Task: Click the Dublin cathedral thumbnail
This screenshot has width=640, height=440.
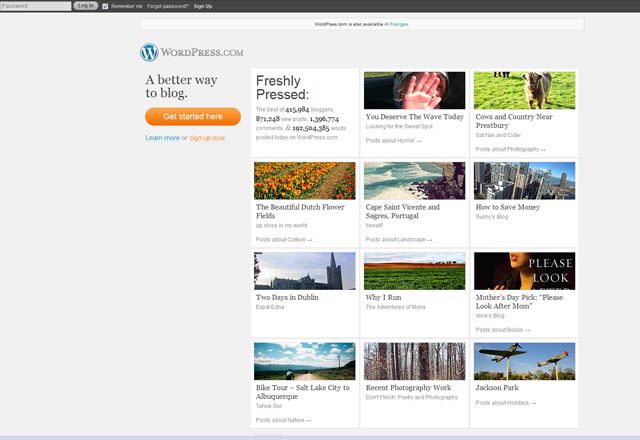Action: pos(304,271)
